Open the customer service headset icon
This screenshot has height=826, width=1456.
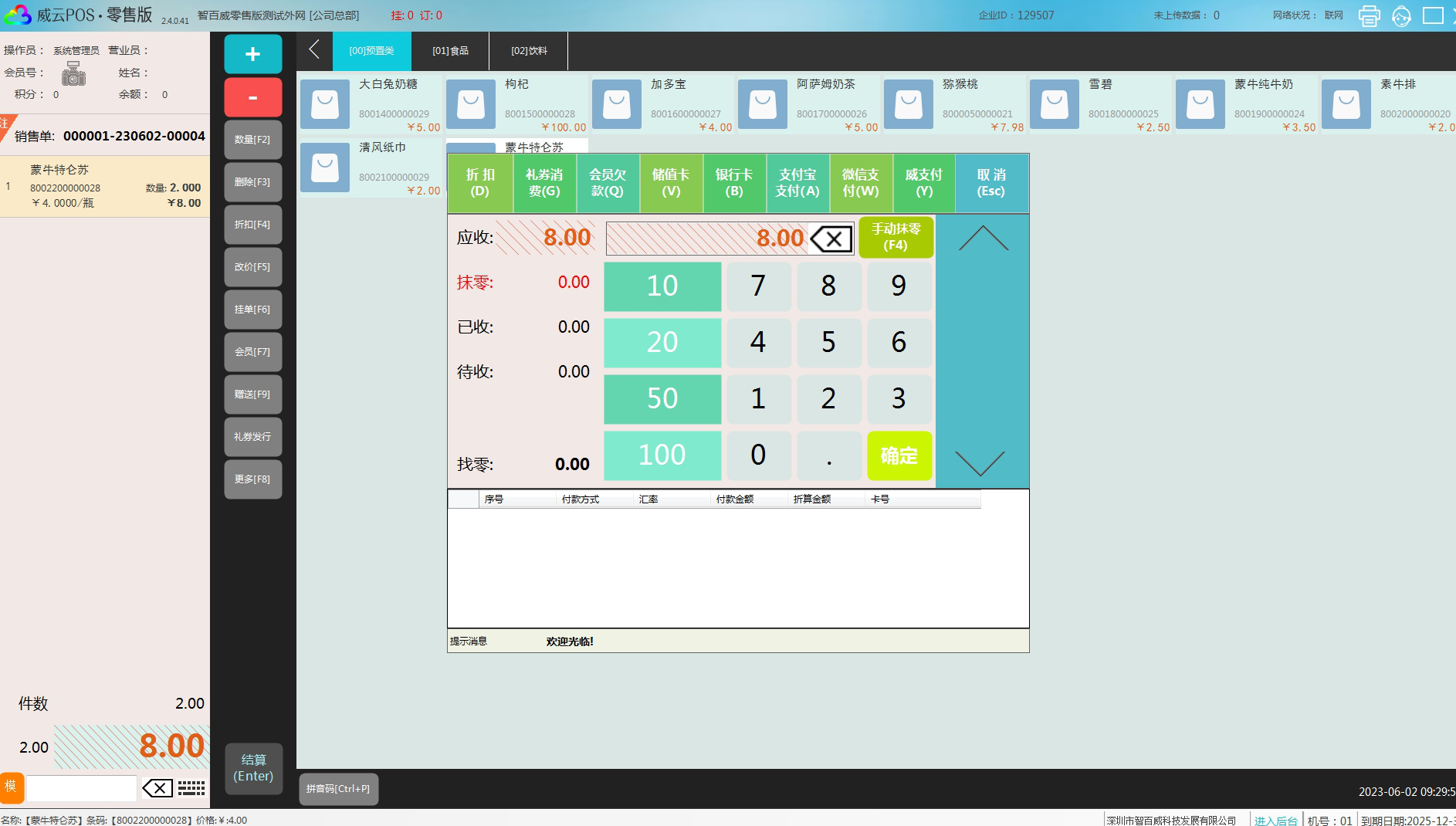[x=1401, y=15]
